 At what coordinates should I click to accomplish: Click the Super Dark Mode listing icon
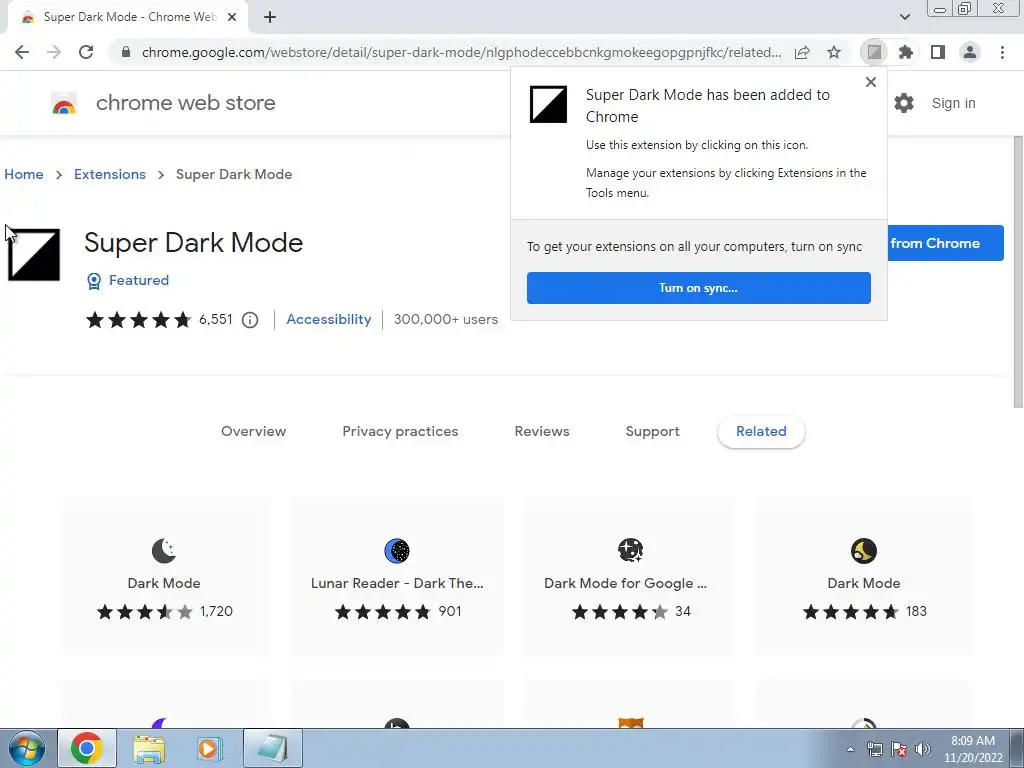[34, 255]
